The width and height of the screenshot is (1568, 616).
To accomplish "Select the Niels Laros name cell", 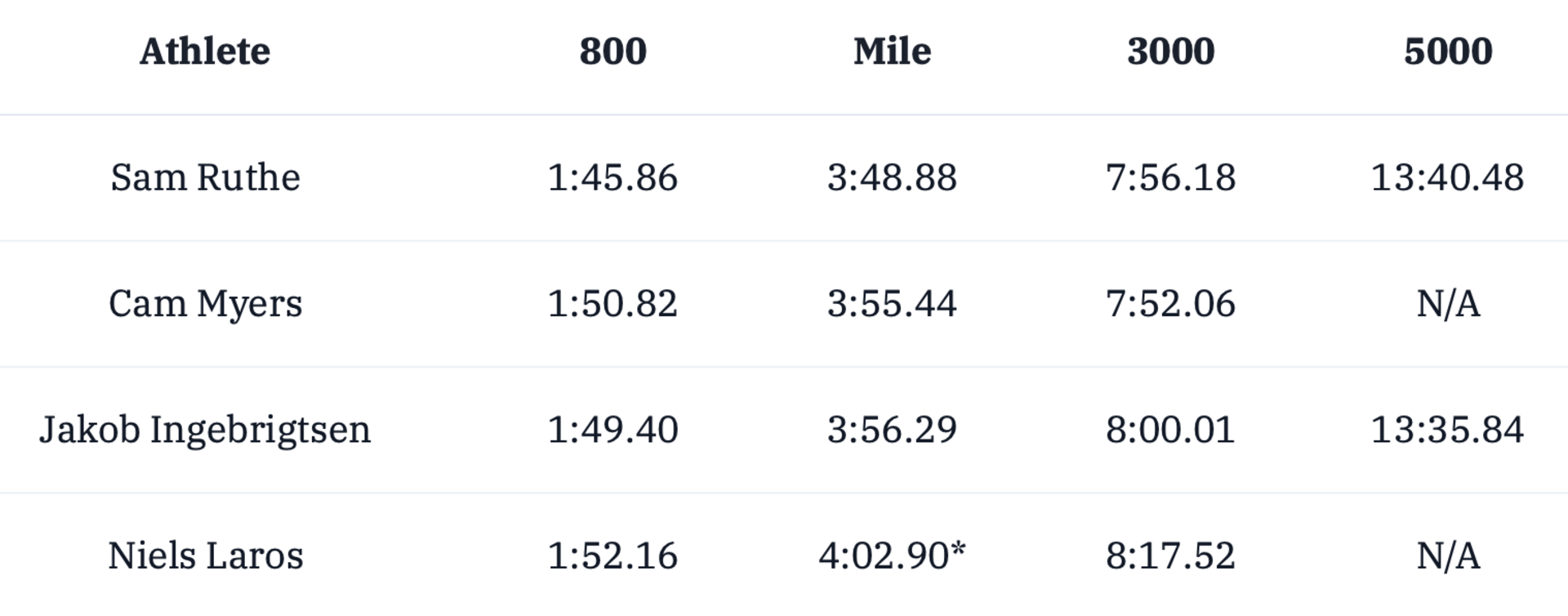I will [205, 556].
